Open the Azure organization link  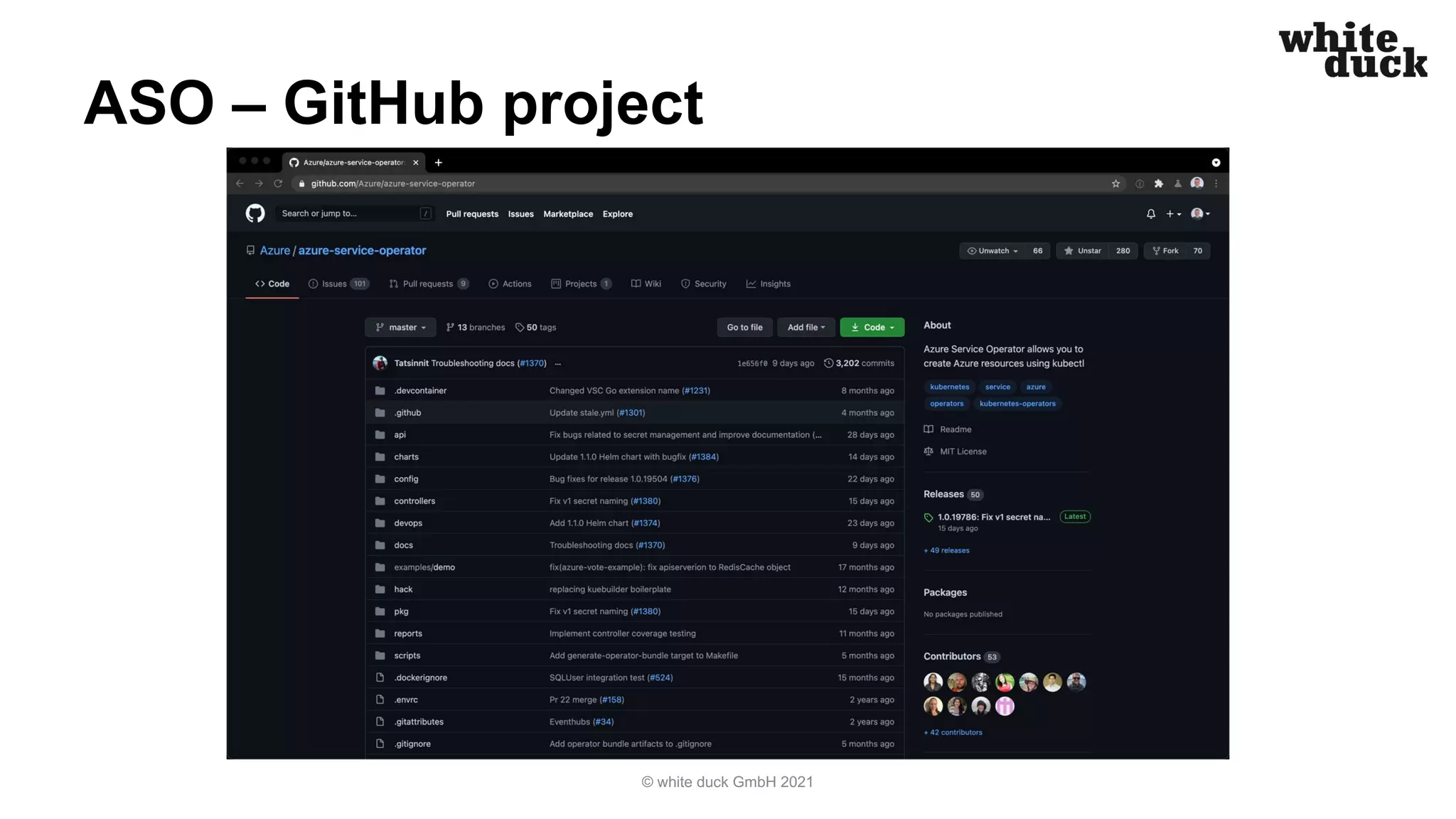click(275, 250)
